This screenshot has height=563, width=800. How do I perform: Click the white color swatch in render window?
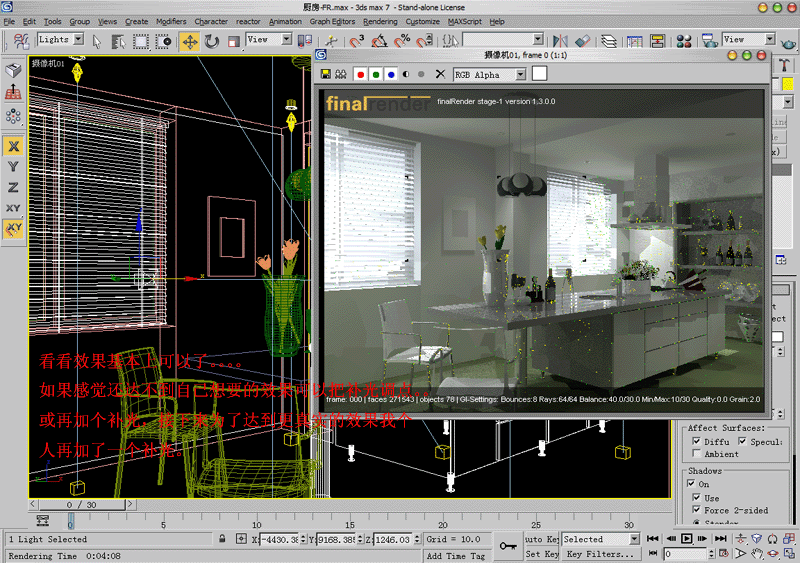point(539,74)
